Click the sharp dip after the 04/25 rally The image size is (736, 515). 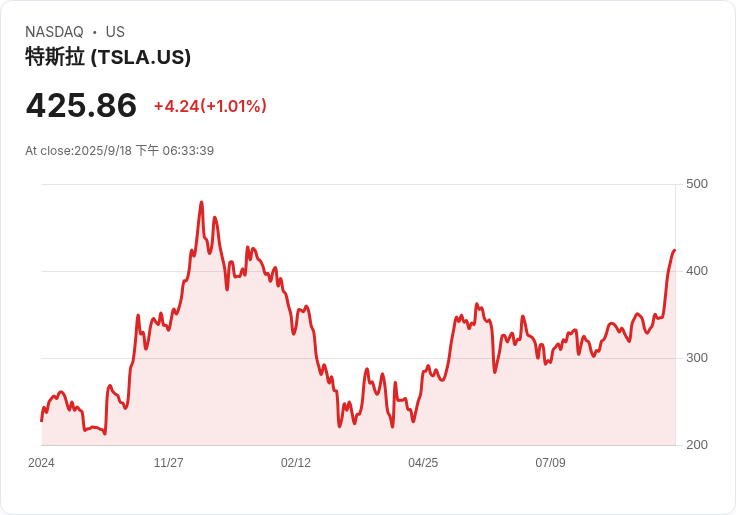click(x=494, y=372)
